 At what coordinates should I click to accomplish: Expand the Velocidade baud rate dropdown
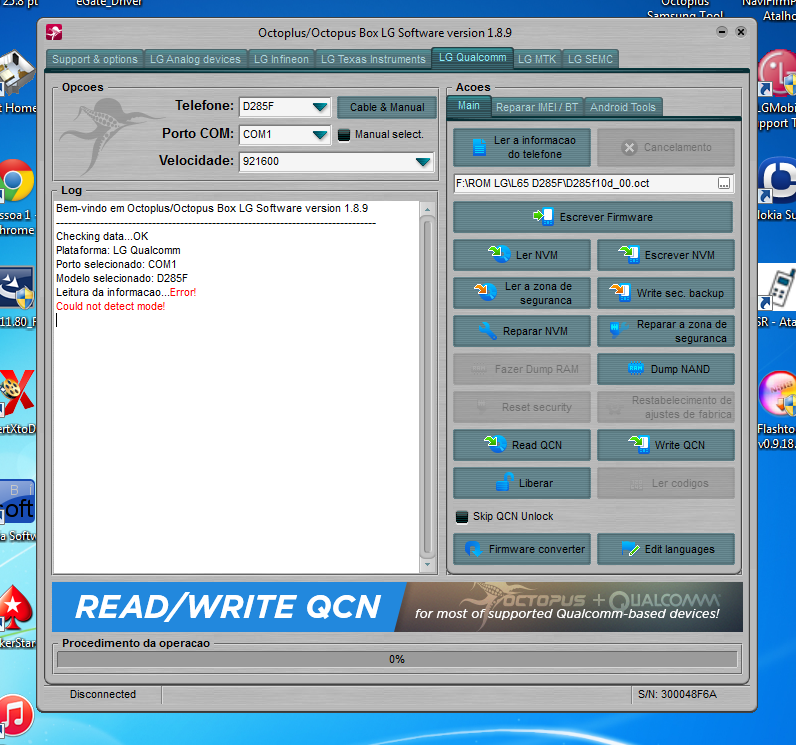point(422,162)
